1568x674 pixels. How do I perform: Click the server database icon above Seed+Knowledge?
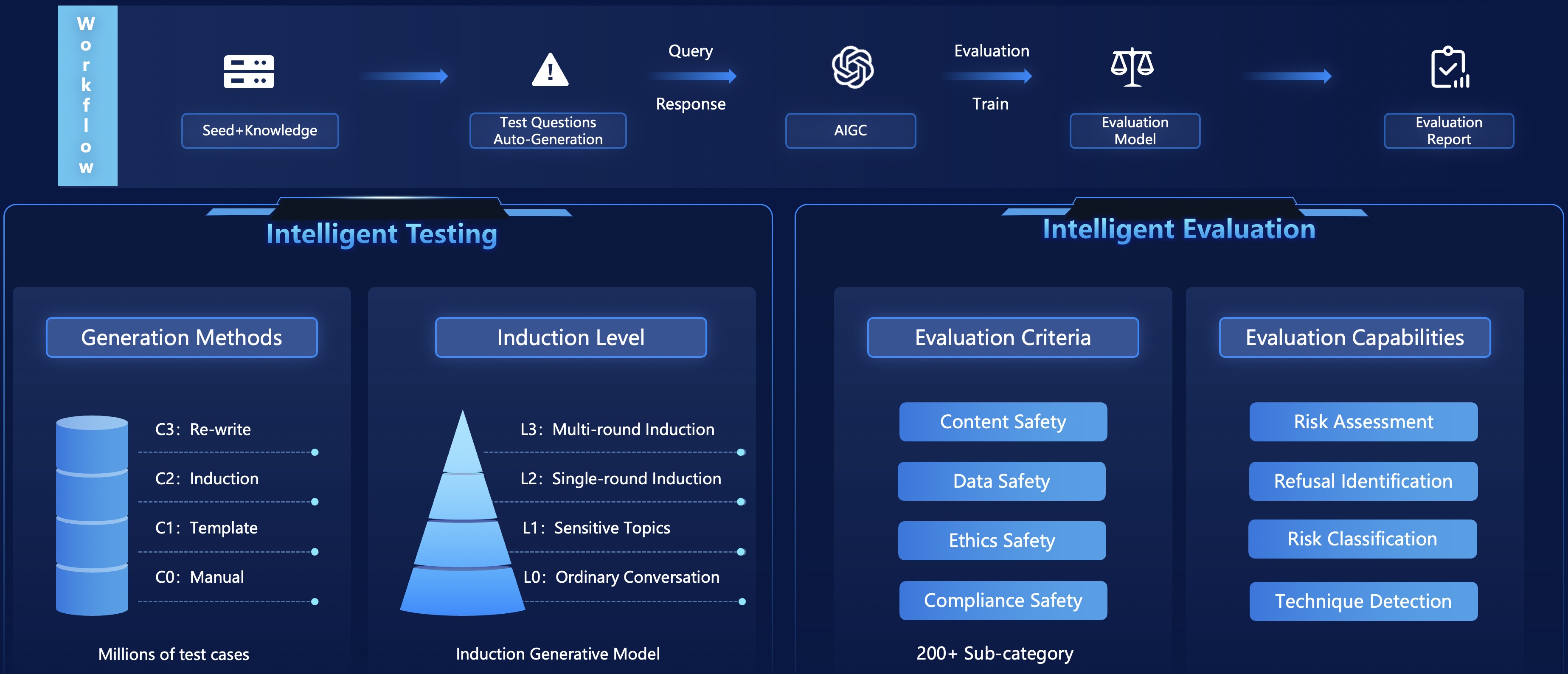click(248, 71)
